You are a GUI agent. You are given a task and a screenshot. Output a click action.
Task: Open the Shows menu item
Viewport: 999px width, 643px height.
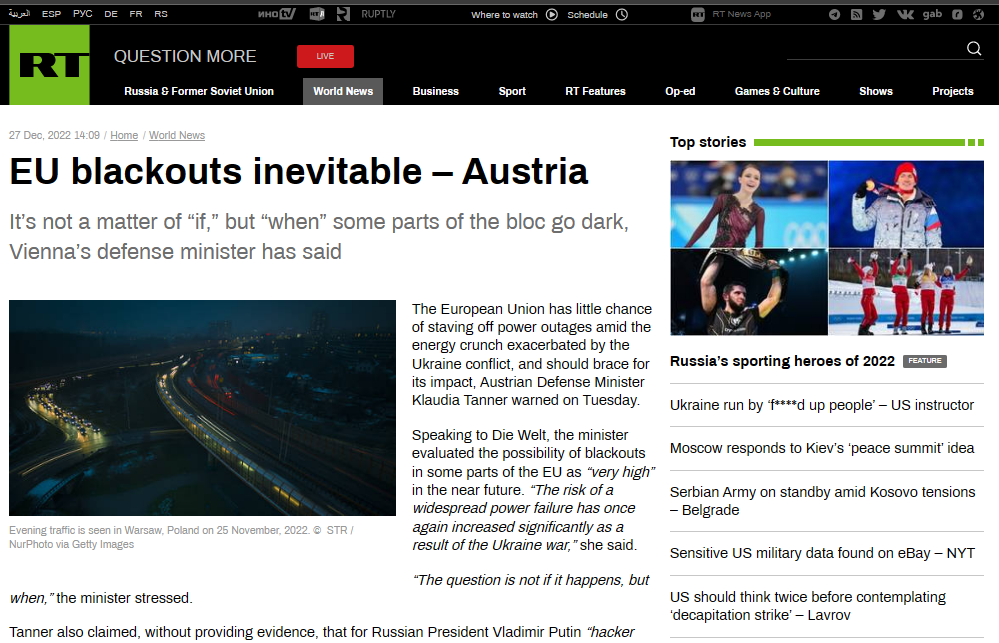876,91
